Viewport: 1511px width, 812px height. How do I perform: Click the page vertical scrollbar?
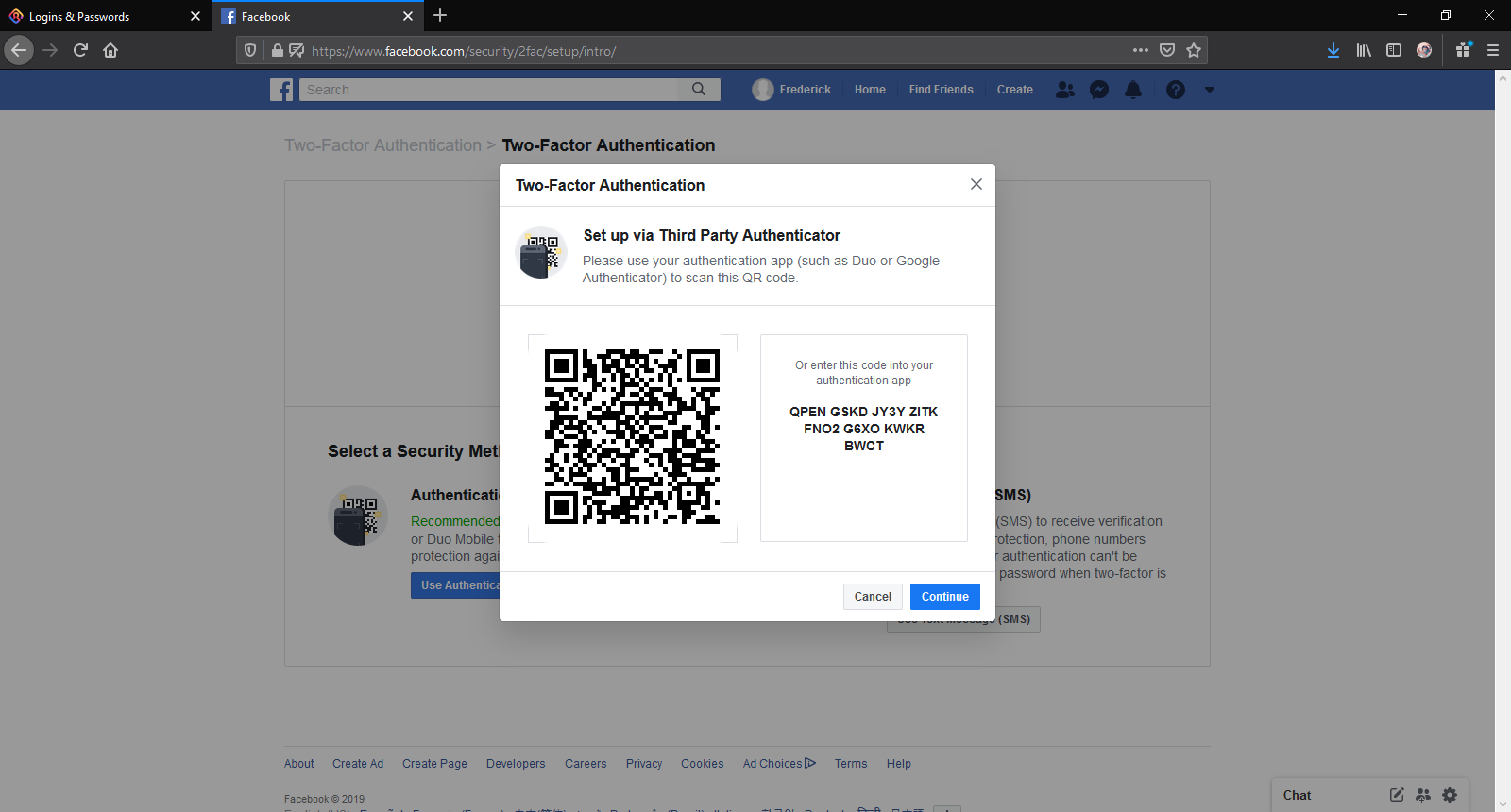pos(1503,440)
